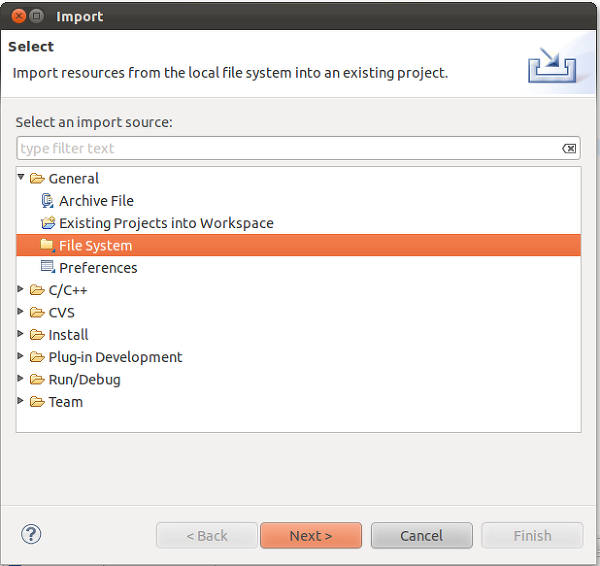600x566 pixels.
Task: Expand the C/C++ category arrow
Action: (x=21, y=289)
